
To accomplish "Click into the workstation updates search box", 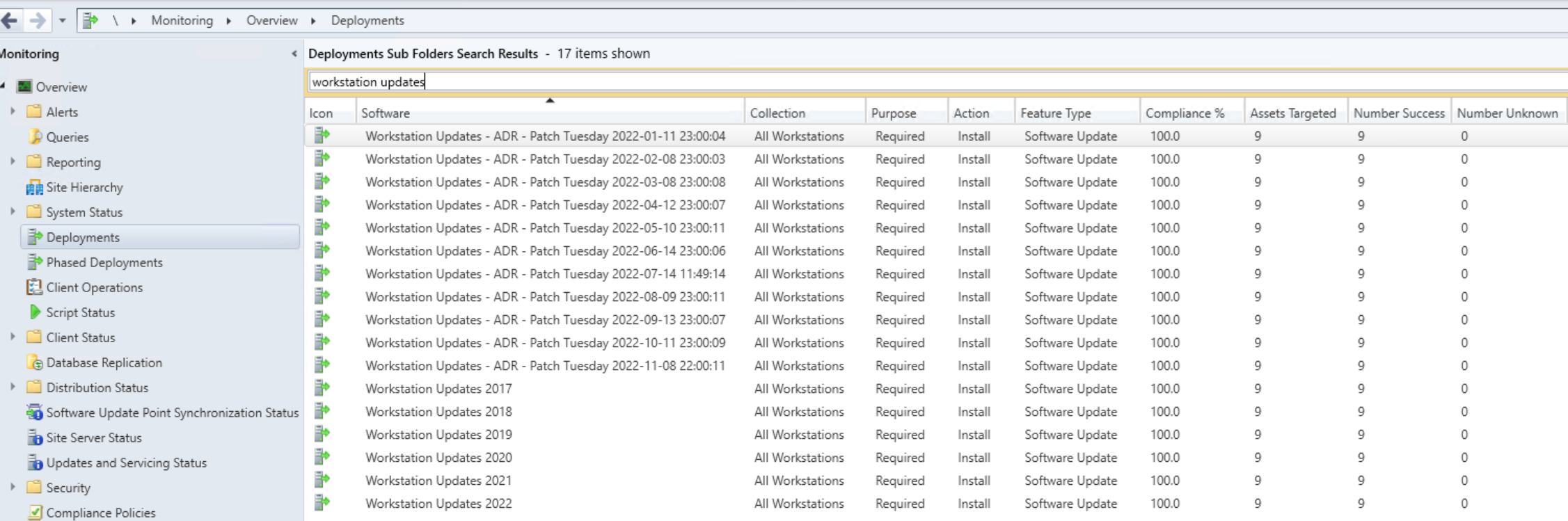I will tap(937, 82).
